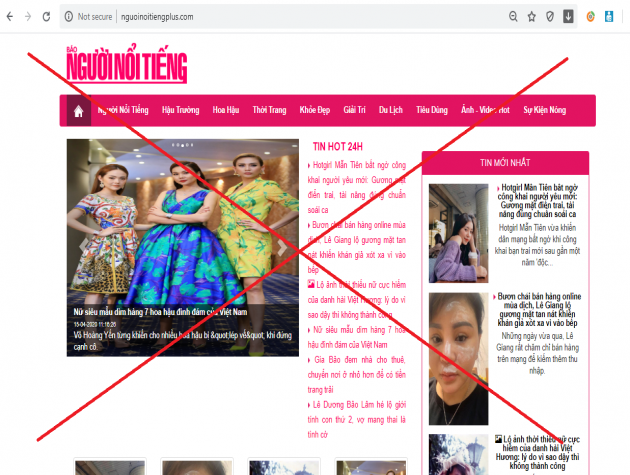Click the slide date 15-04-2020
The image size is (630, 475).
point(95,324)
